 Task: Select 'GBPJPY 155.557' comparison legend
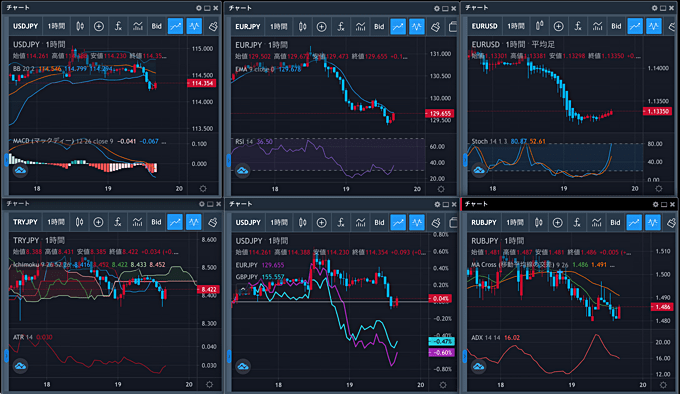(260, 277)
